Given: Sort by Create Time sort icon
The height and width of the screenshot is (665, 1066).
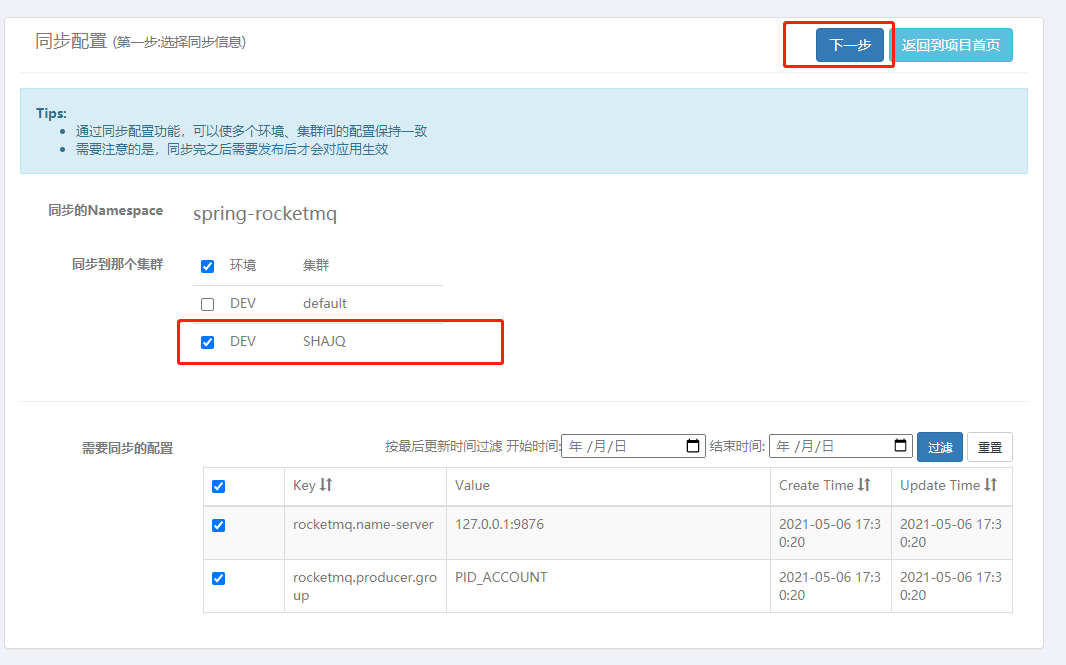Looking at the screenshot, I should coord(865,485).
